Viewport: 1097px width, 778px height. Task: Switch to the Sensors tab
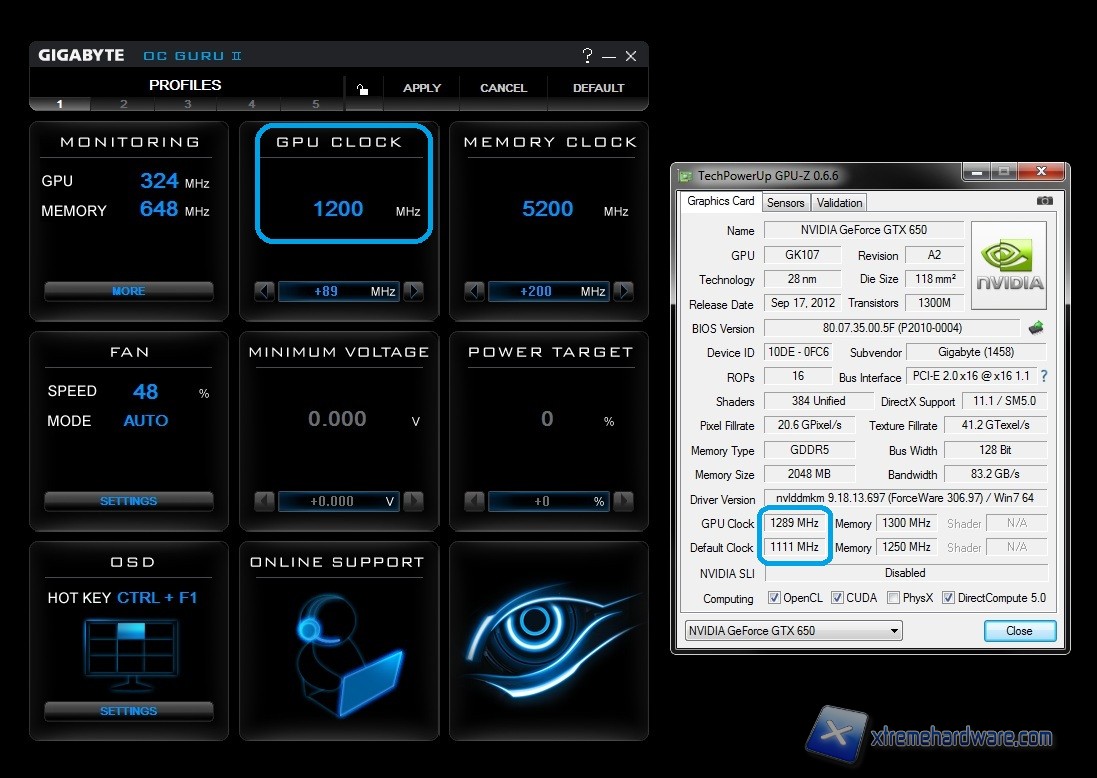[x=785, y=202]
